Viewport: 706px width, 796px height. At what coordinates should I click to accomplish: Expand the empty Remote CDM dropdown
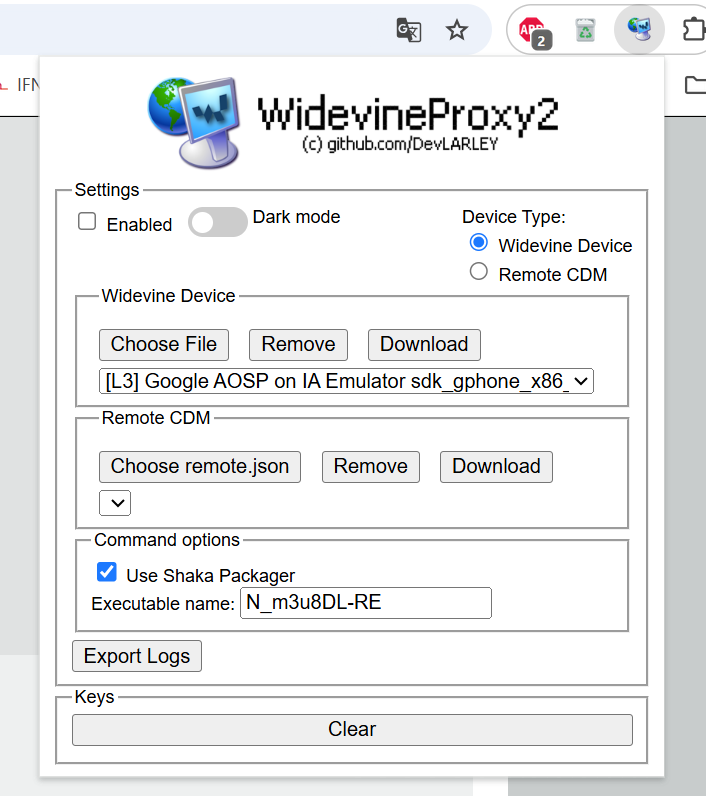(115, 503)
